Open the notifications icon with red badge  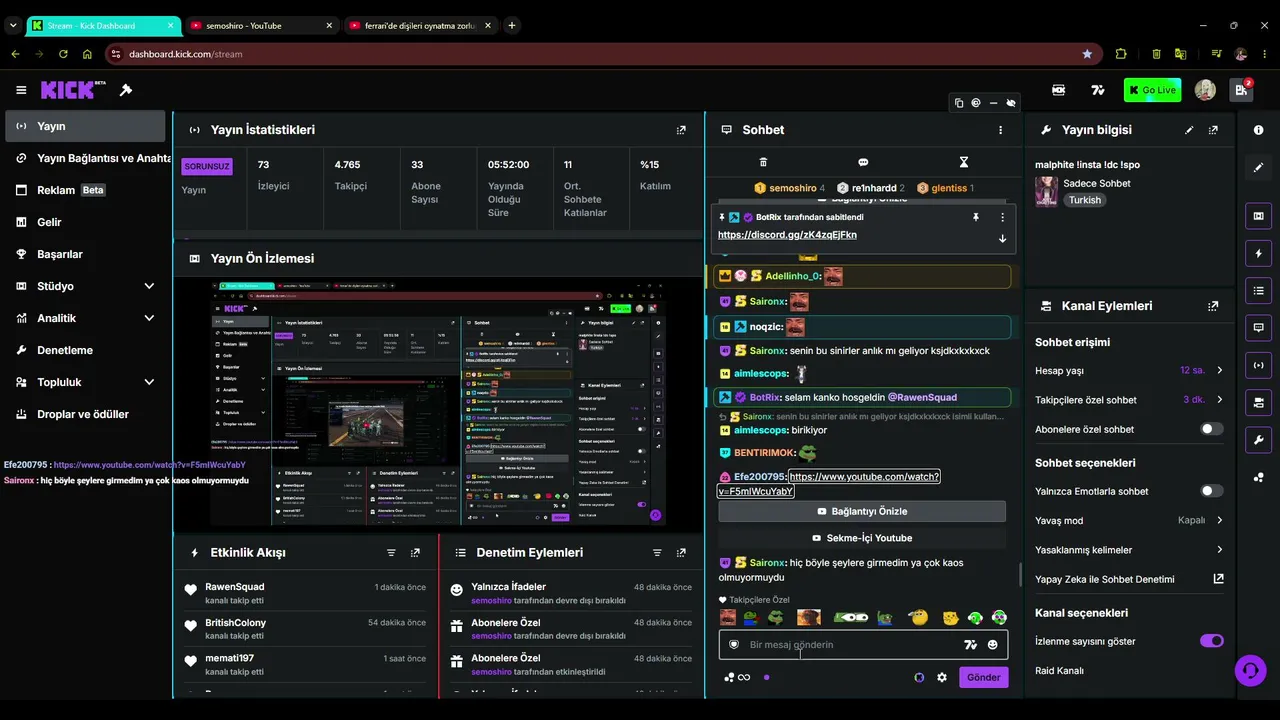tap(1241, 90)
